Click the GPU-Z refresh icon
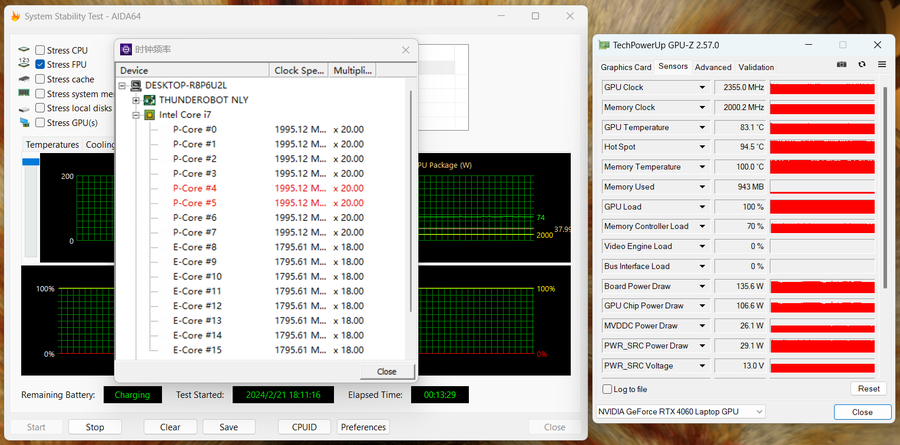 click(862, 65)
